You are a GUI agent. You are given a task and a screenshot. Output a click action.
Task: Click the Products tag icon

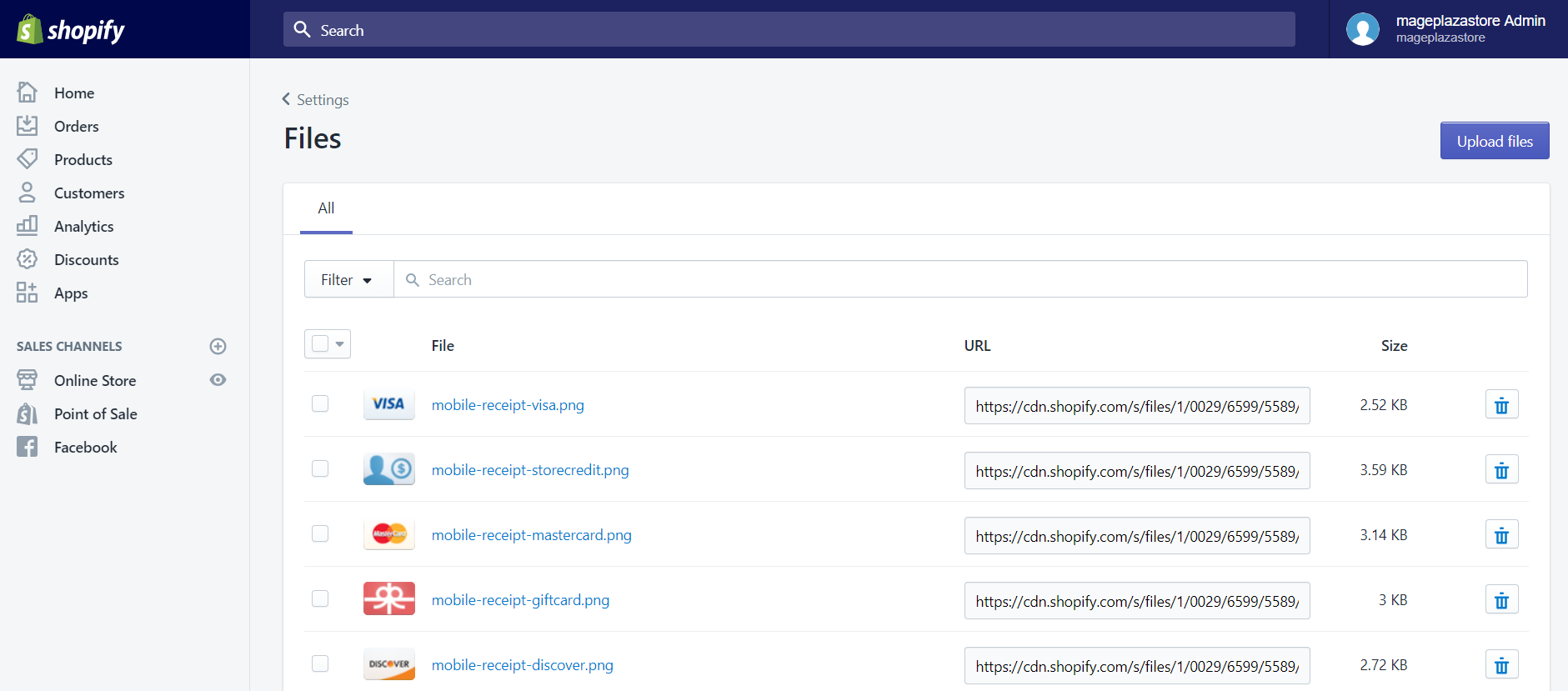(28, 158)
